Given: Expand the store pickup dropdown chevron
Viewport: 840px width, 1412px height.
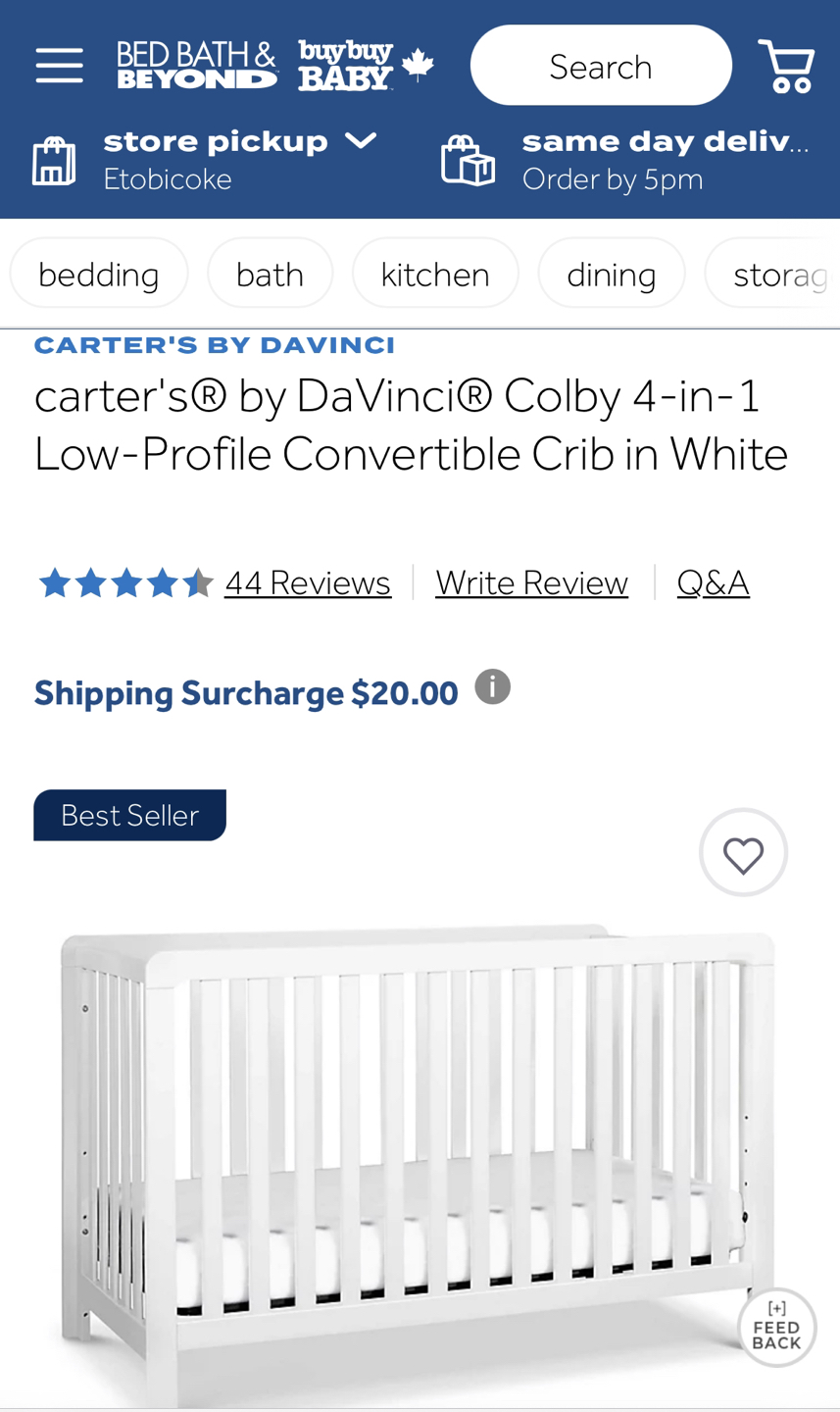Looking at the screenshot, I should [361, 141].
